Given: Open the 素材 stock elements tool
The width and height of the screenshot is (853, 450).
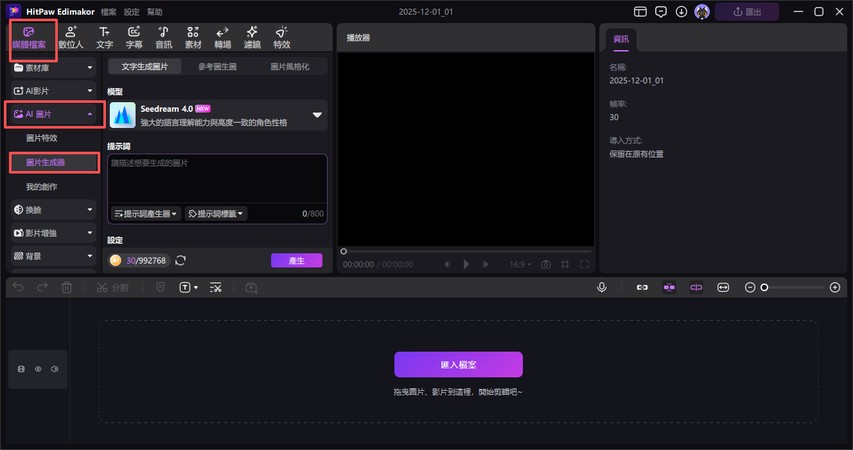Looking at the screenshot, I should click(x=193, y=38).
